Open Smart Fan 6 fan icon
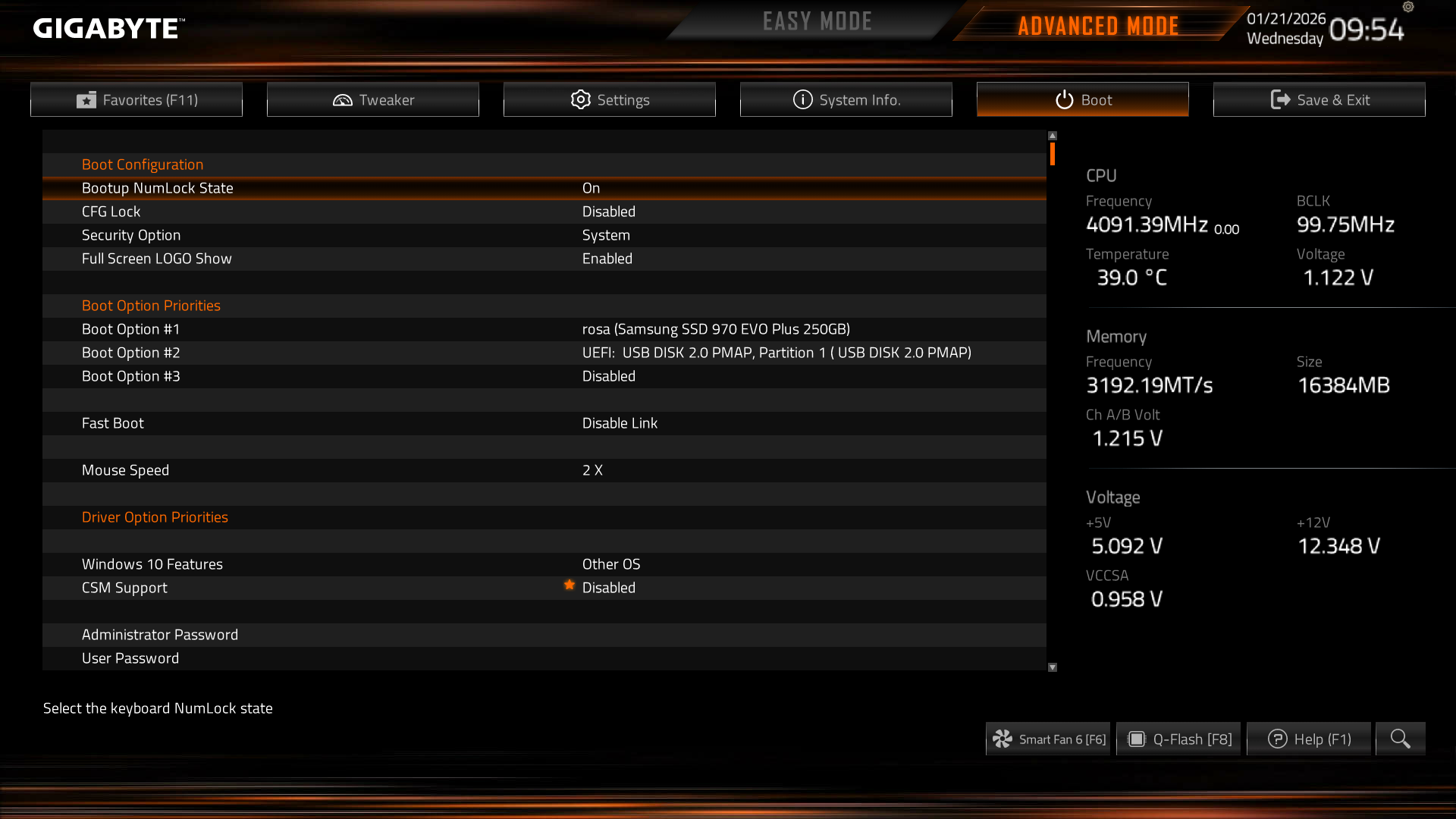Image resolution: width=1456 pixels, height=819 pixels. 1003,739
